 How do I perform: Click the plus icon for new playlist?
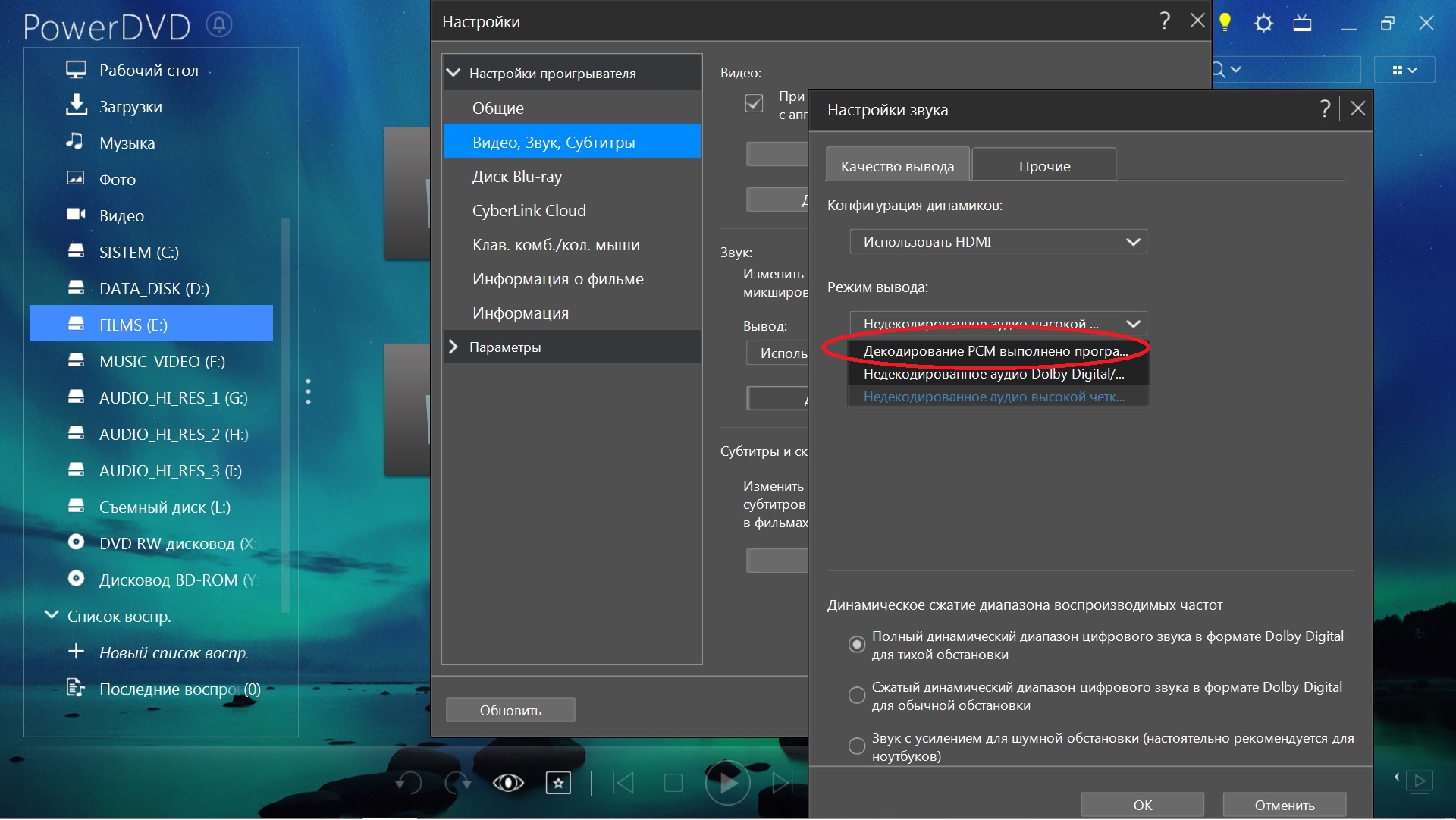coord(76,652)
